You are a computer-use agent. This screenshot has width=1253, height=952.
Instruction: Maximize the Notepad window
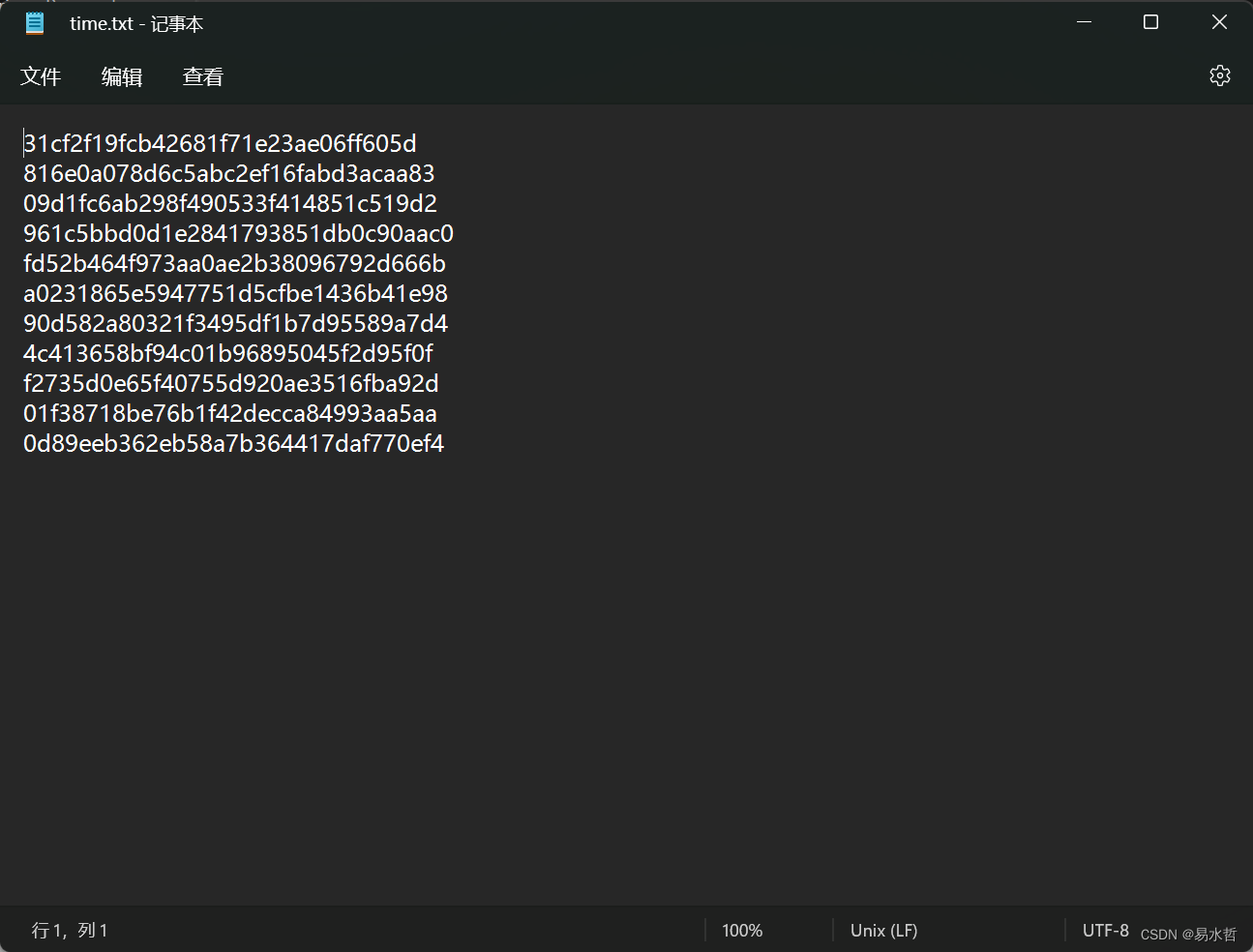pos(1150,22)
